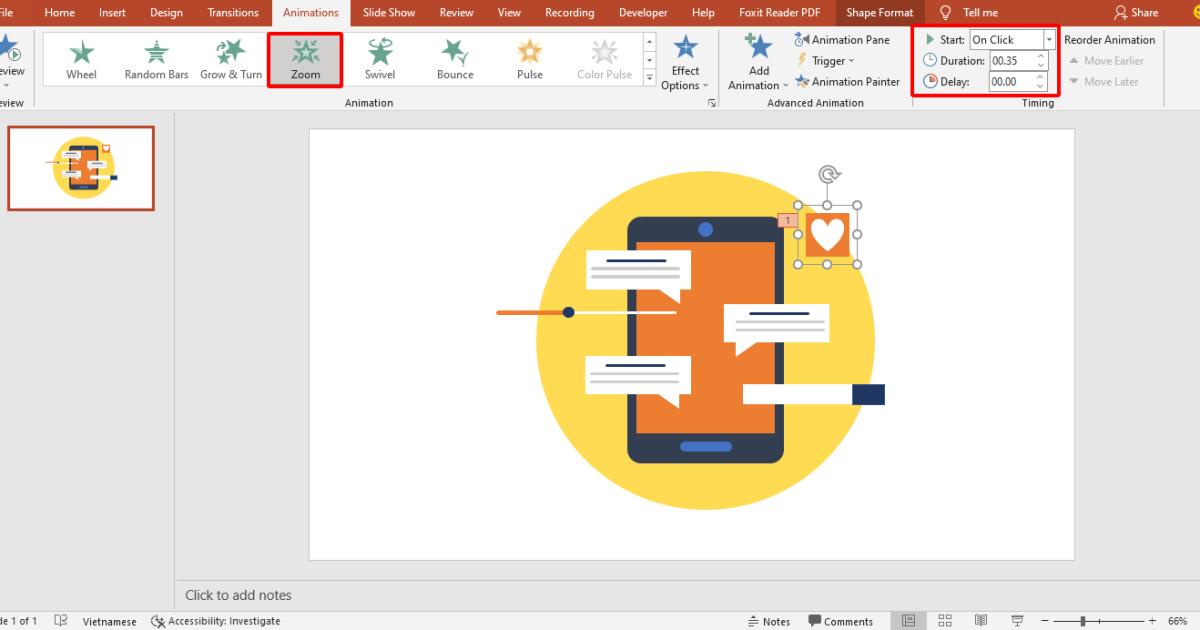Select the Zoom animation effect

[x=304, y=58]
